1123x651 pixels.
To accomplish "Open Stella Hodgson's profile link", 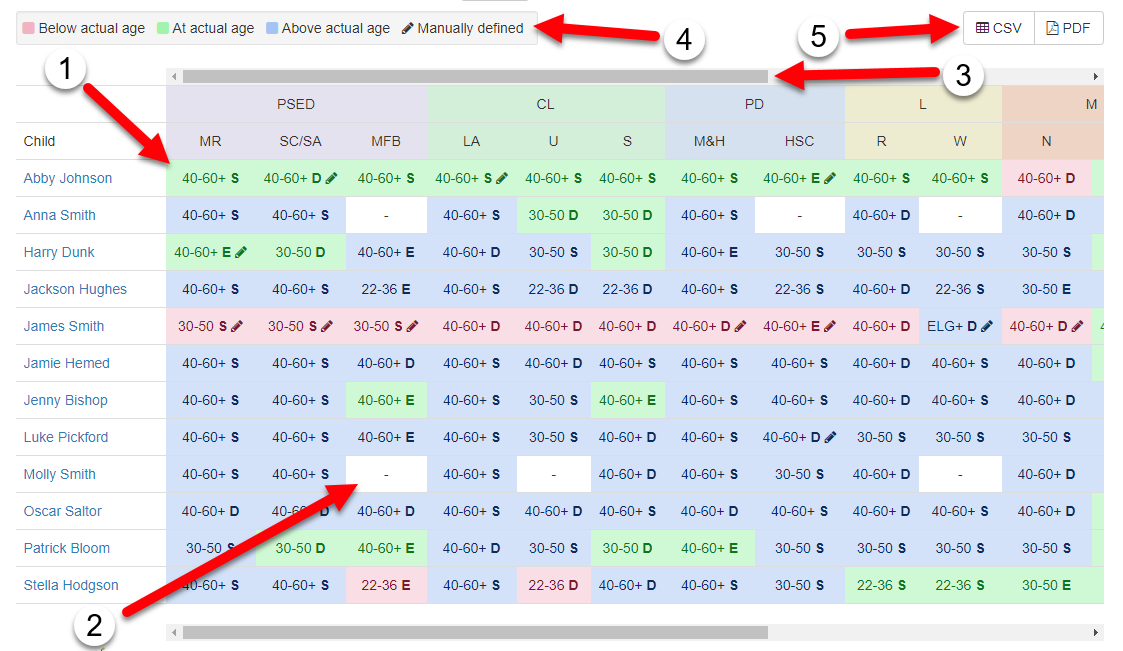I will pyautogui.click(x=71, y=585).
